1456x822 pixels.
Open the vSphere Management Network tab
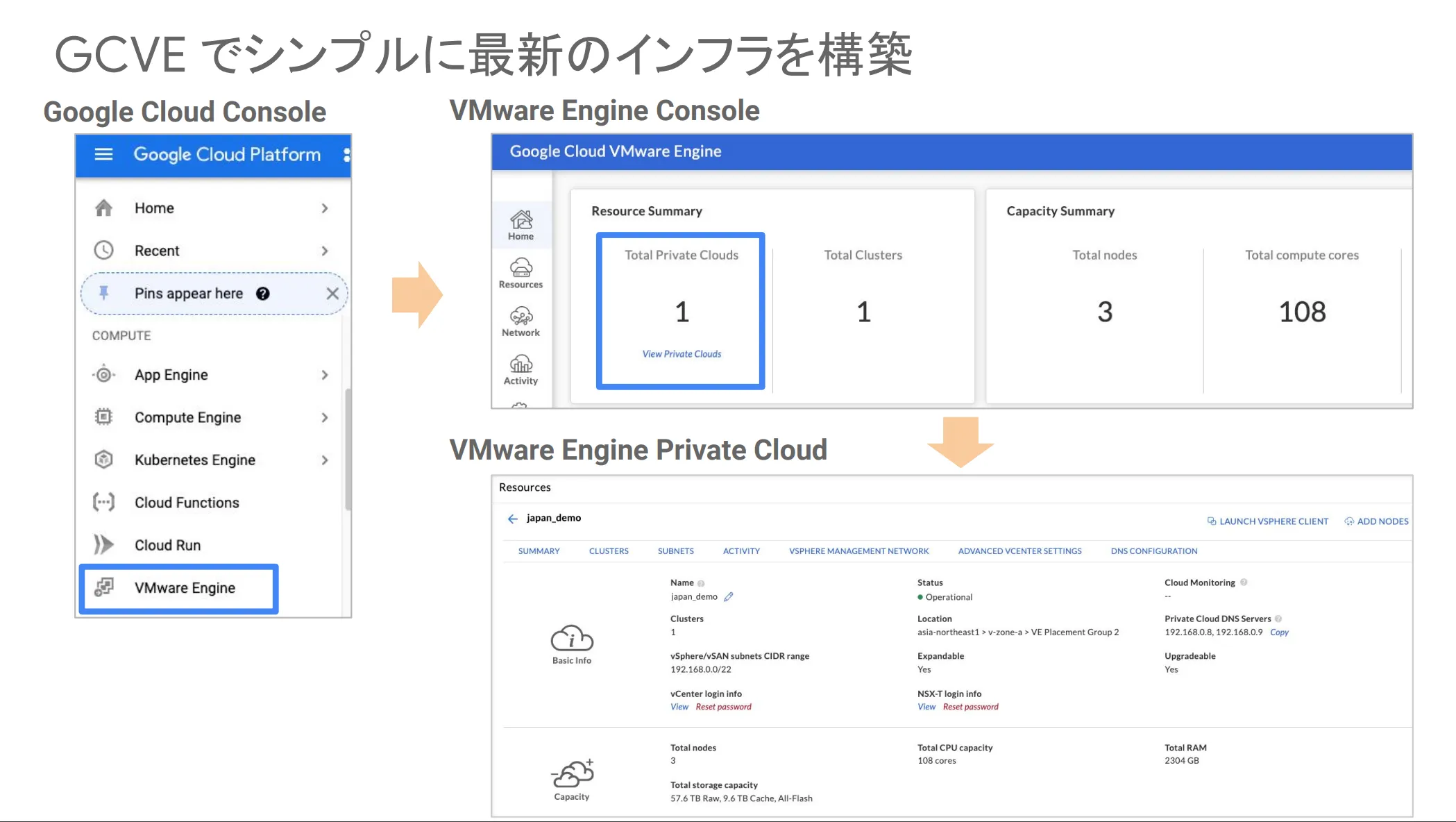click(858, 551)
